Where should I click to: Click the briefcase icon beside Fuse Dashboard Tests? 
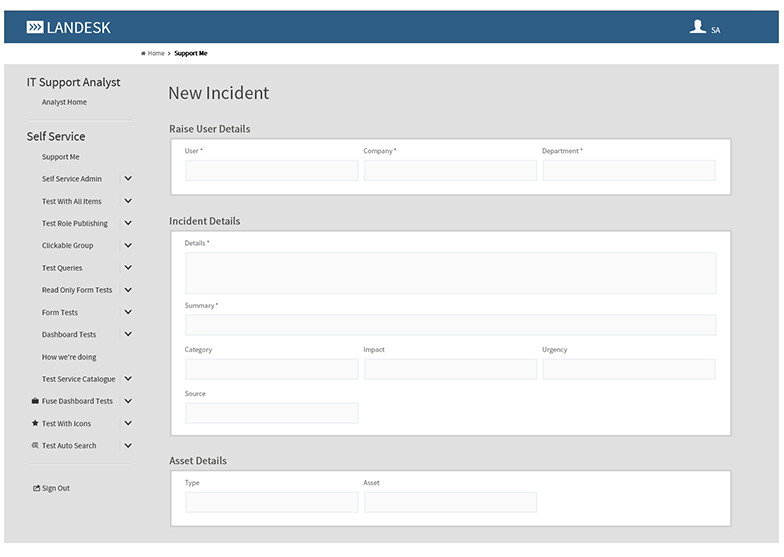tap(35, 401)
